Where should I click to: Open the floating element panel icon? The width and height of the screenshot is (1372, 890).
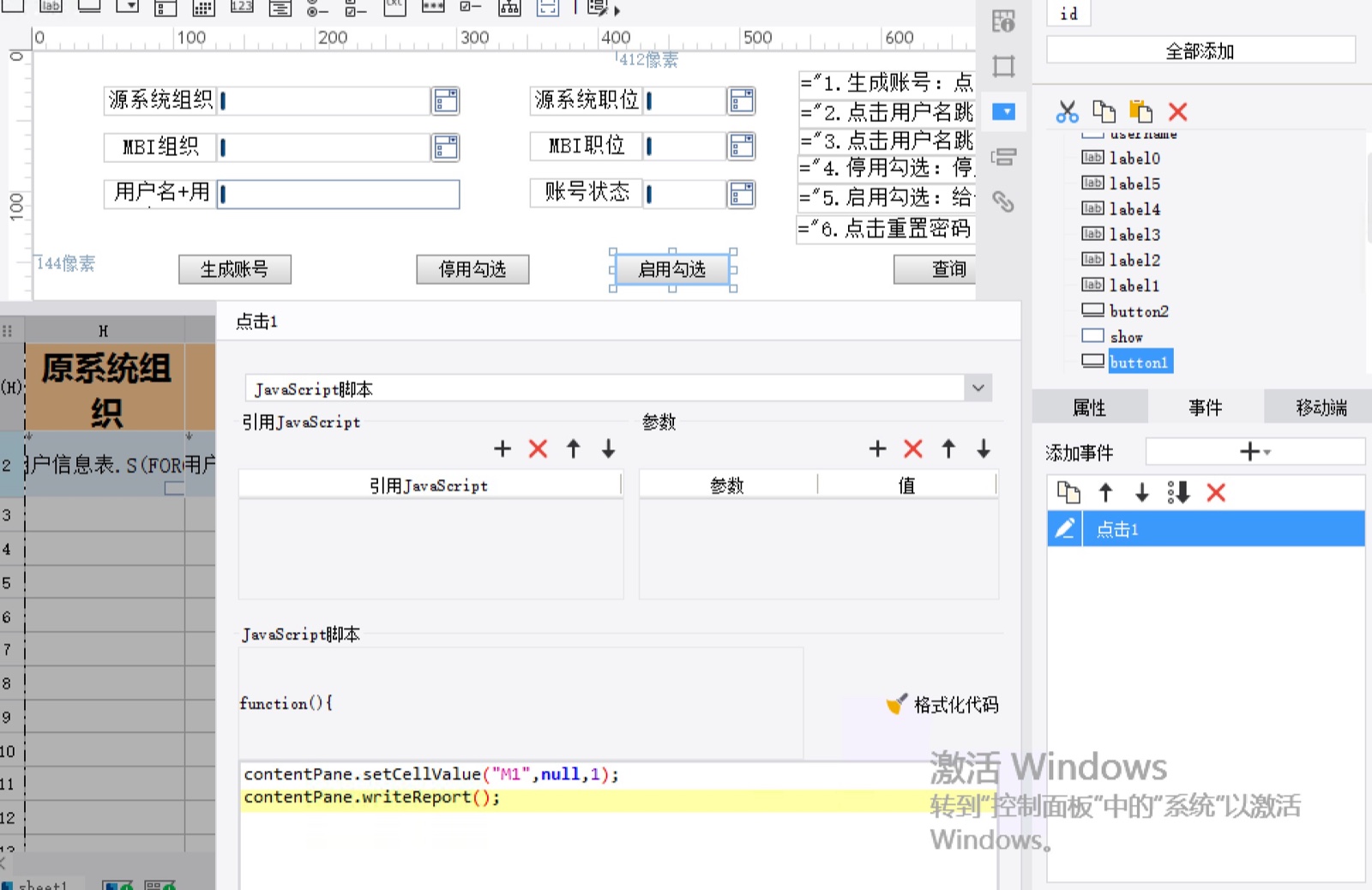pyautogui.click(x=1003, y=66)
